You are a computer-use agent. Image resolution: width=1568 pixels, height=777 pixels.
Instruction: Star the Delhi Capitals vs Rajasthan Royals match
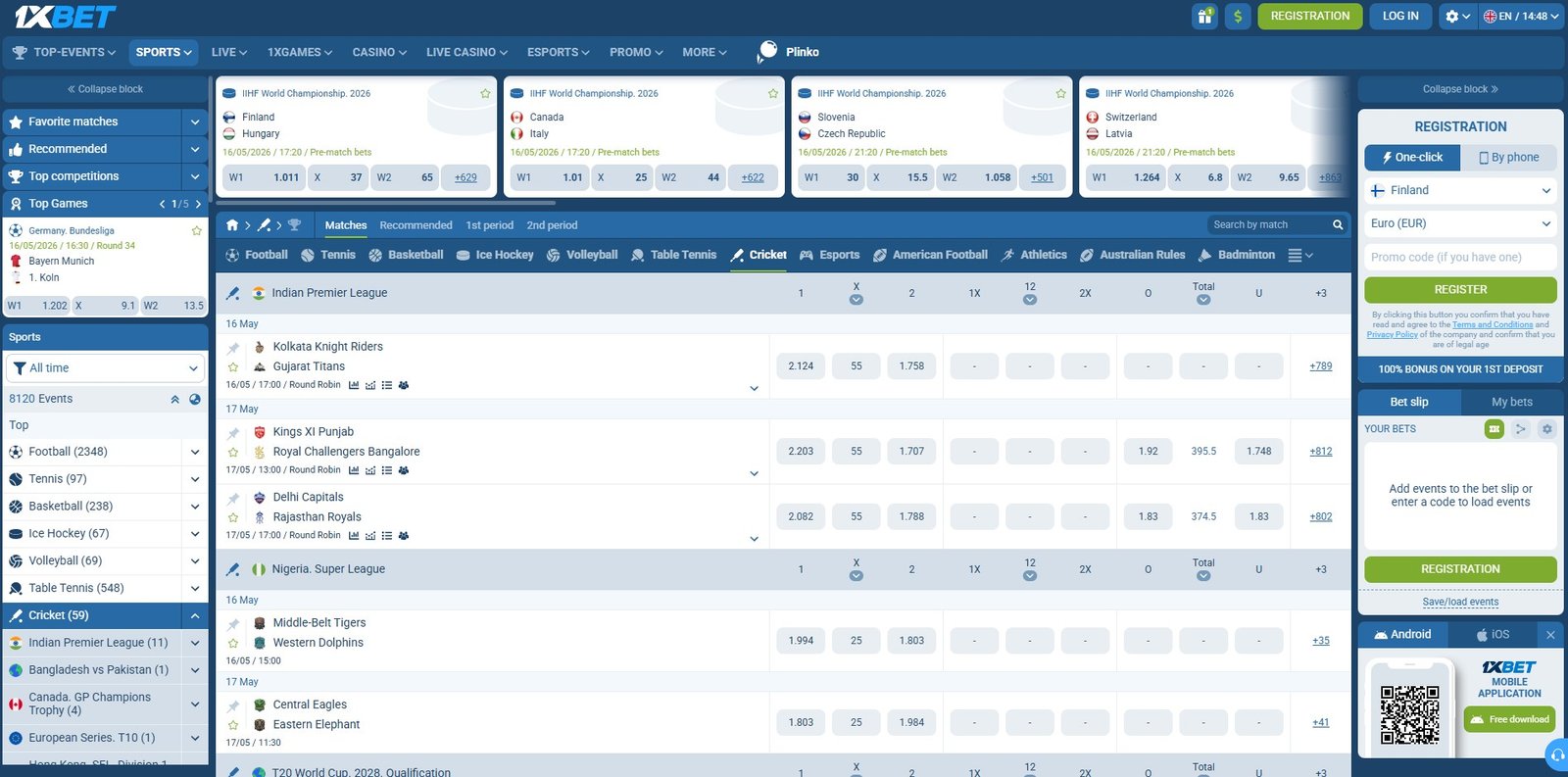coord(233,518)
